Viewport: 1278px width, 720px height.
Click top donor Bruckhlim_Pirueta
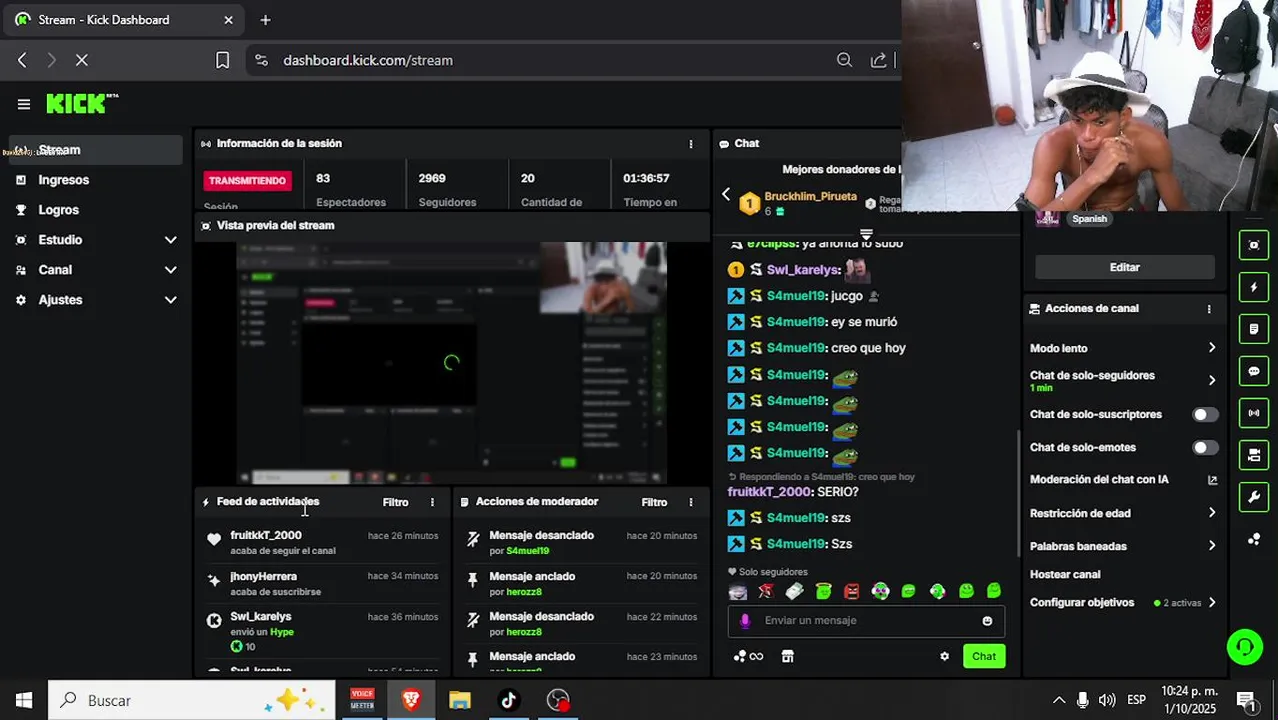(810, 197)
